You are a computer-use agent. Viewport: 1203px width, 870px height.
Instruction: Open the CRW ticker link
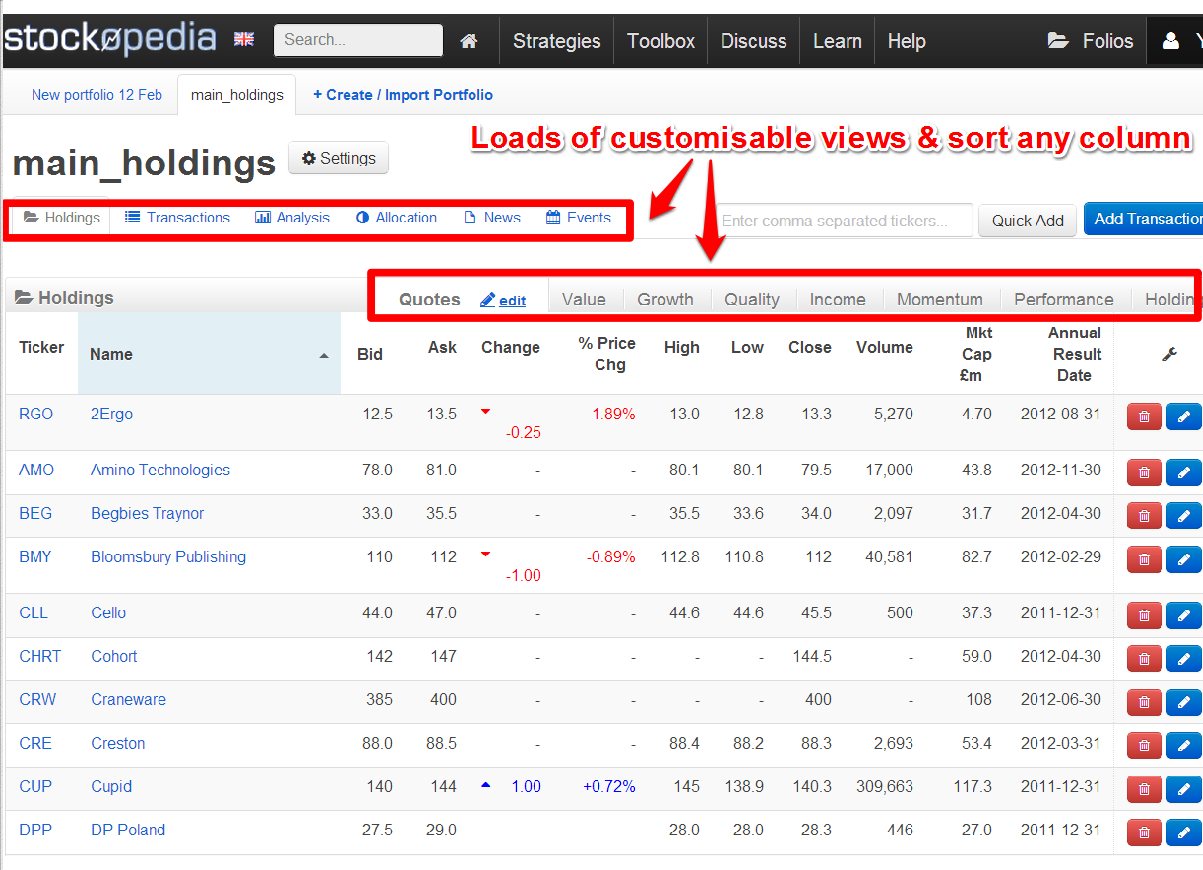pyautogui.click(x=37, y=700)
